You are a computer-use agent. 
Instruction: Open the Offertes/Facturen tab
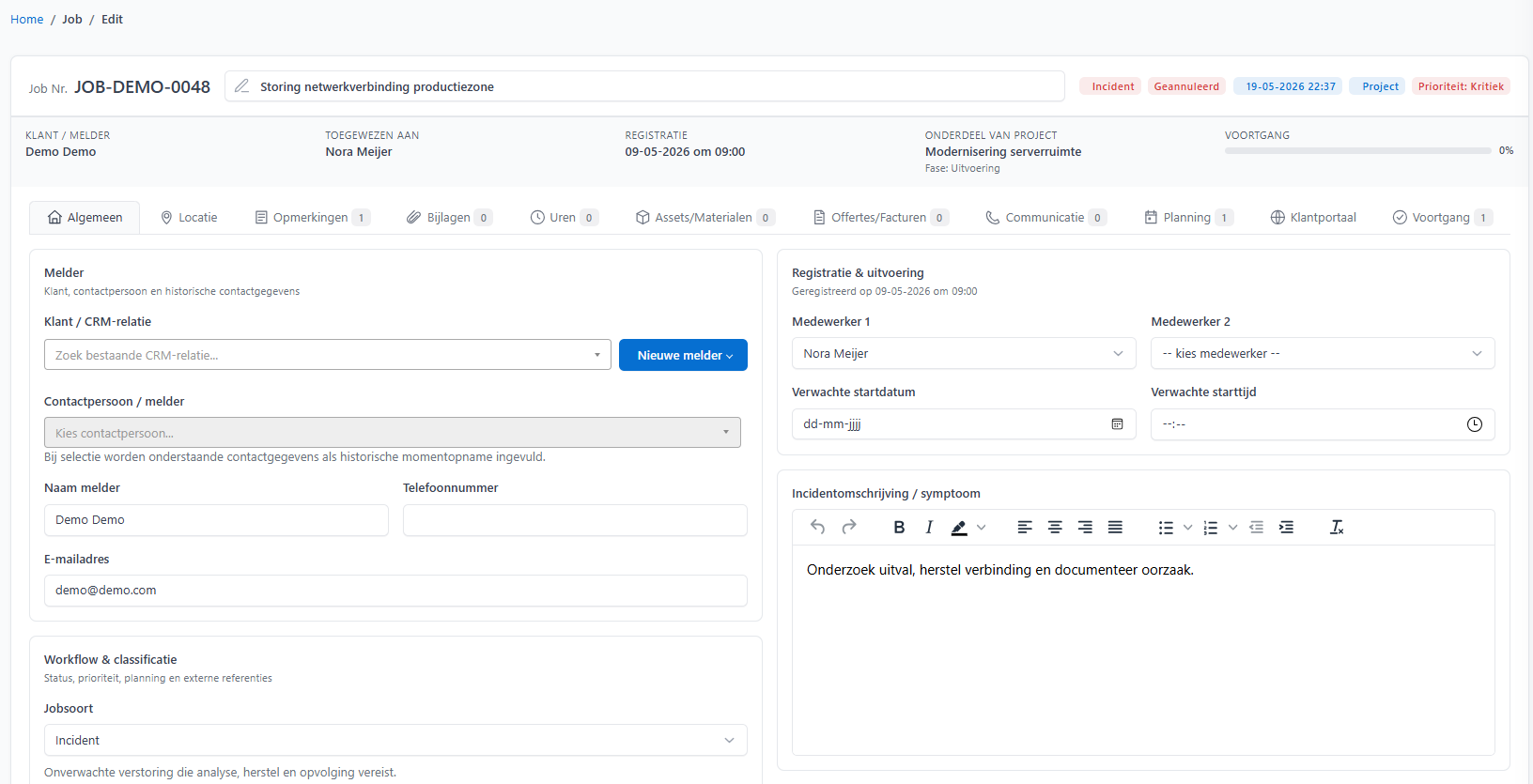880,217
